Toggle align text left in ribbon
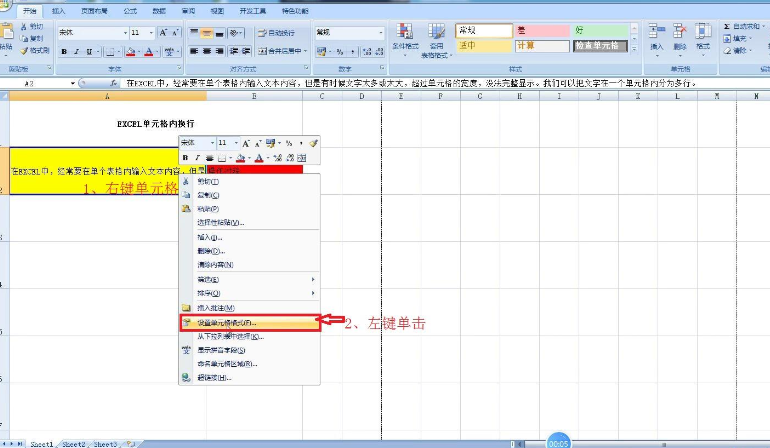The width and height of the screenshot is (770, 448). coord(194,51)
